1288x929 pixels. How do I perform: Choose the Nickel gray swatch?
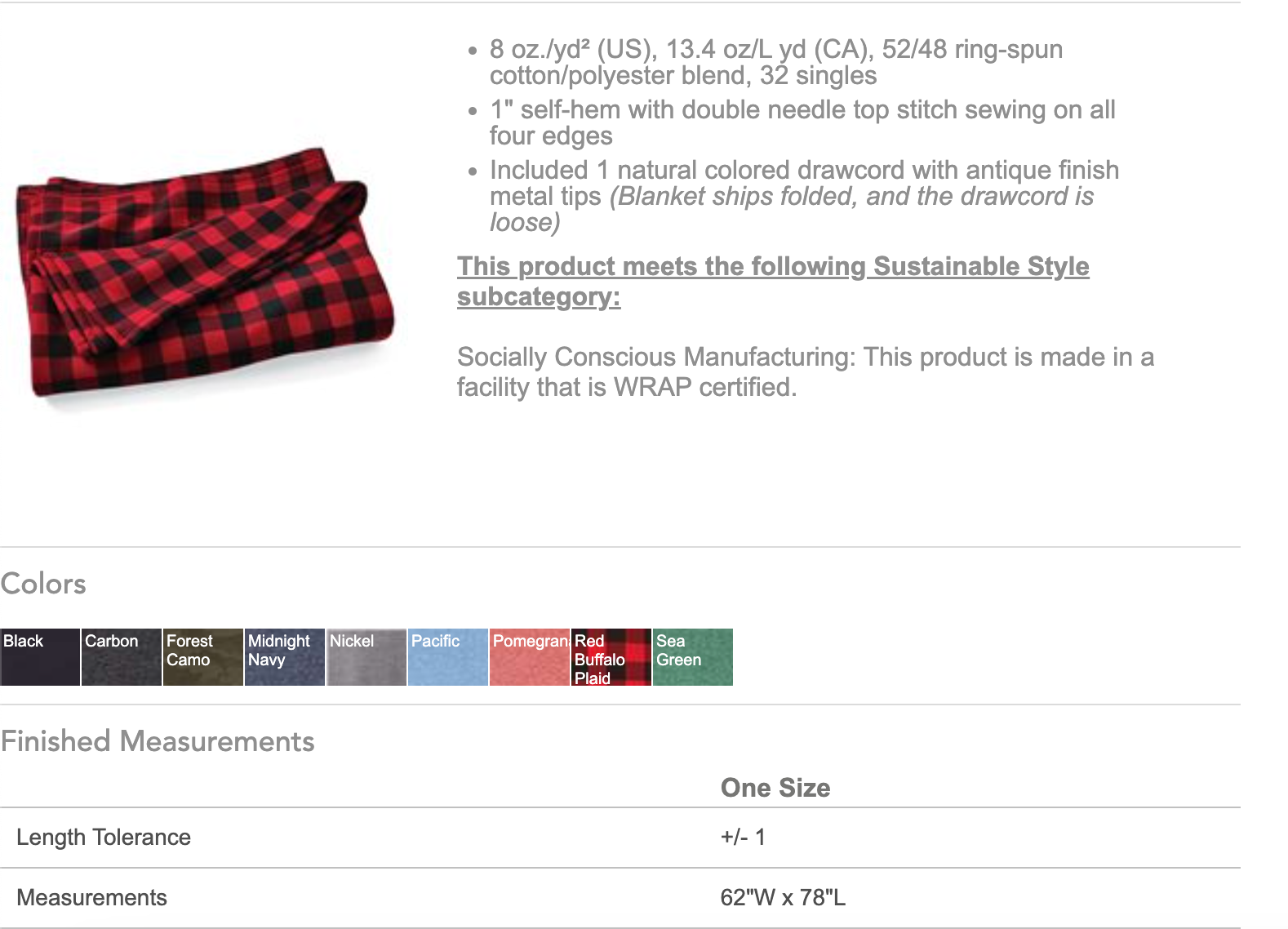coord(366,657)
